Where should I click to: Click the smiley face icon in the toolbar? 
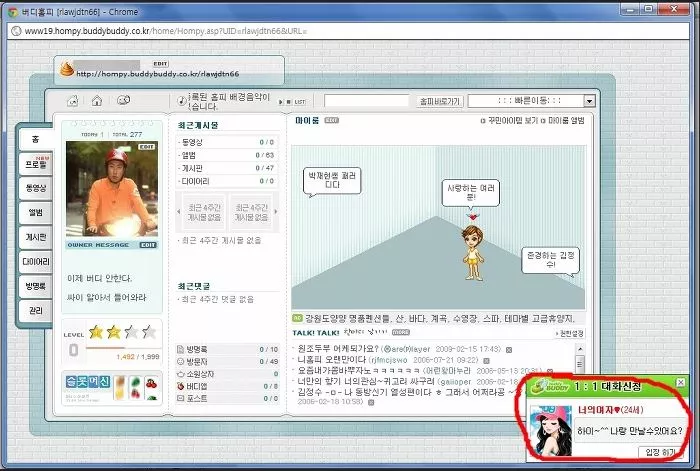coord(123,100)
